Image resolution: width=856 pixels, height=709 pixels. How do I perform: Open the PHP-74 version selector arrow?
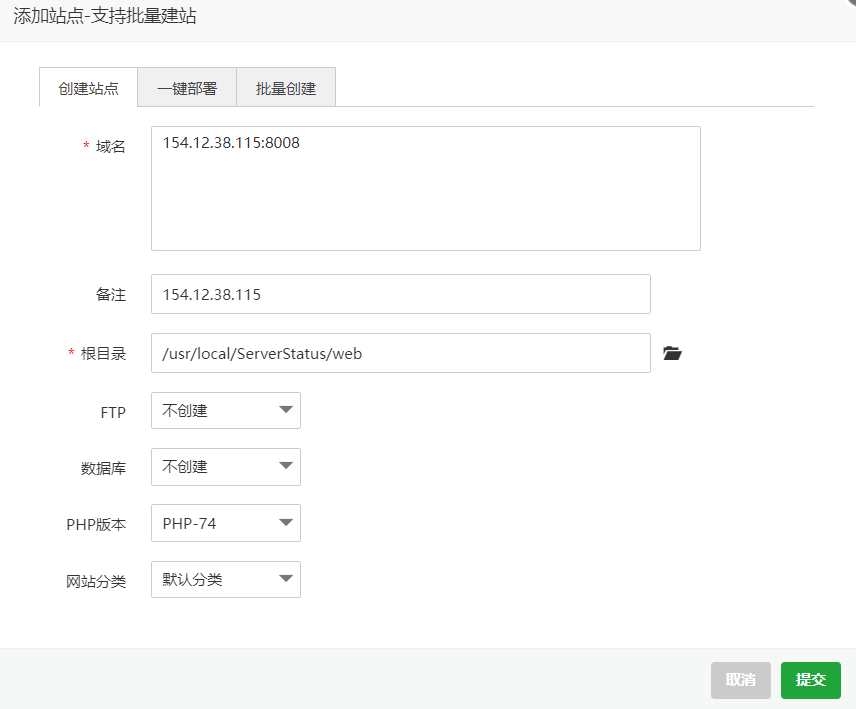tap(286, 523)
